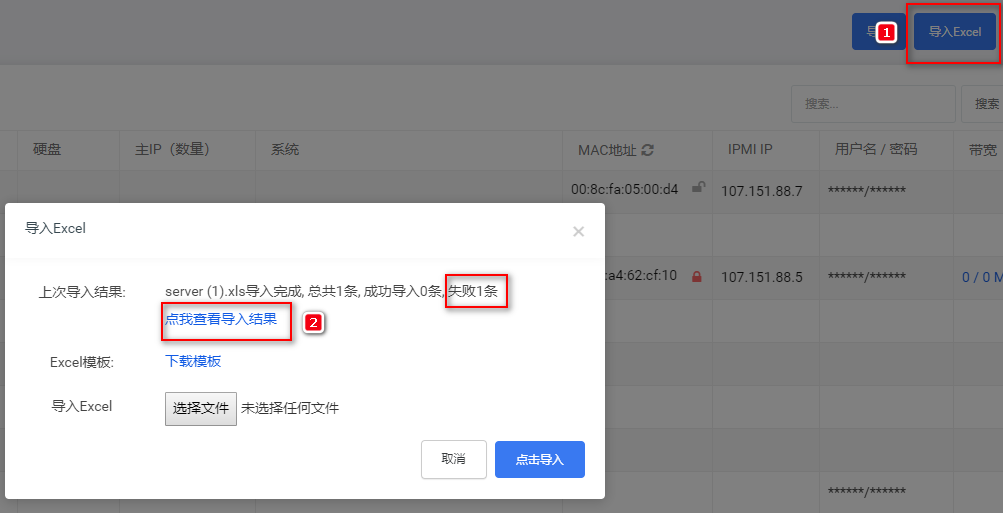This screenshot has width=1003, height=513.
Task: Click the 点我查看导入结果 link
Action: (x=221, y=319)
